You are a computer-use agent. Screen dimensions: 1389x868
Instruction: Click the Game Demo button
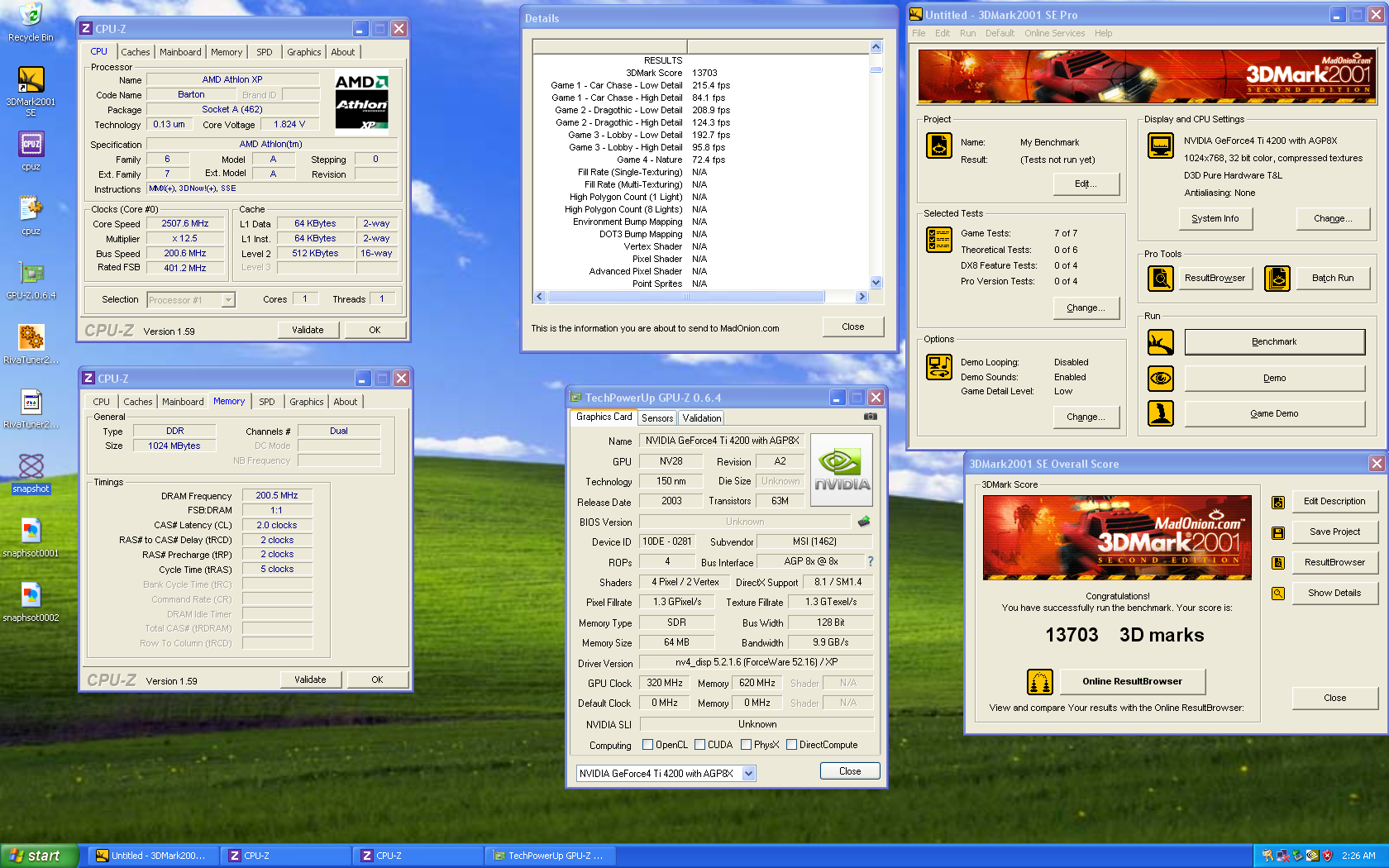pos(1274,413)
